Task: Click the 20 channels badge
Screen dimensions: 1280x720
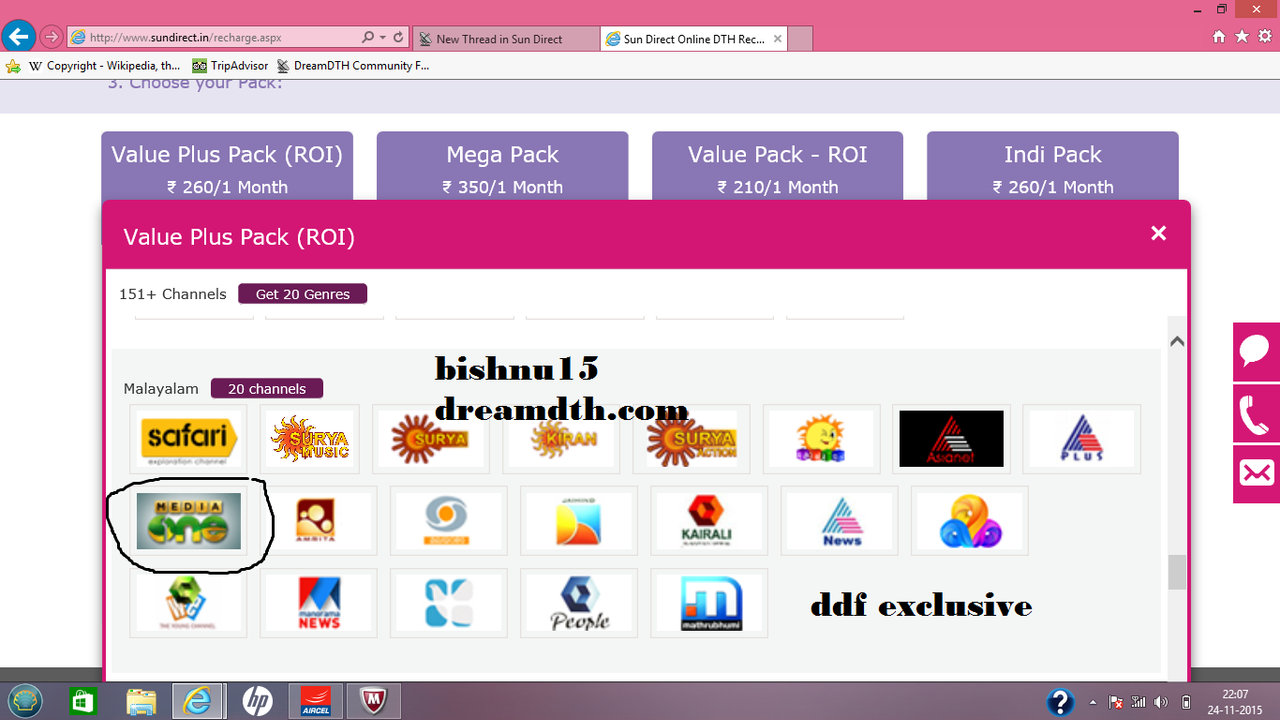Action: (x=267, y=388)
